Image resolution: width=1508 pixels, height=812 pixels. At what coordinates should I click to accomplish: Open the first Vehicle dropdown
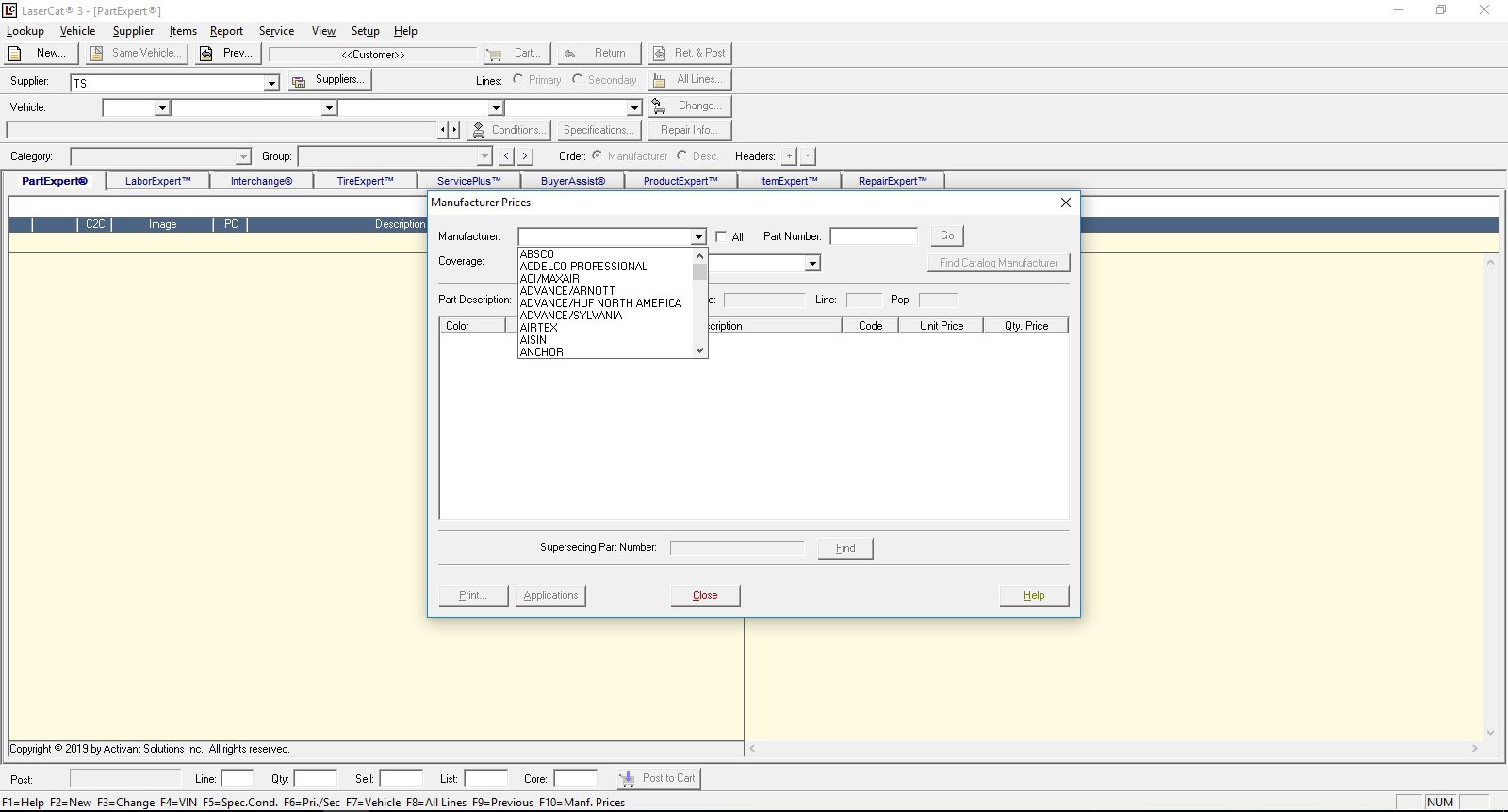click(x=162, y=108)
